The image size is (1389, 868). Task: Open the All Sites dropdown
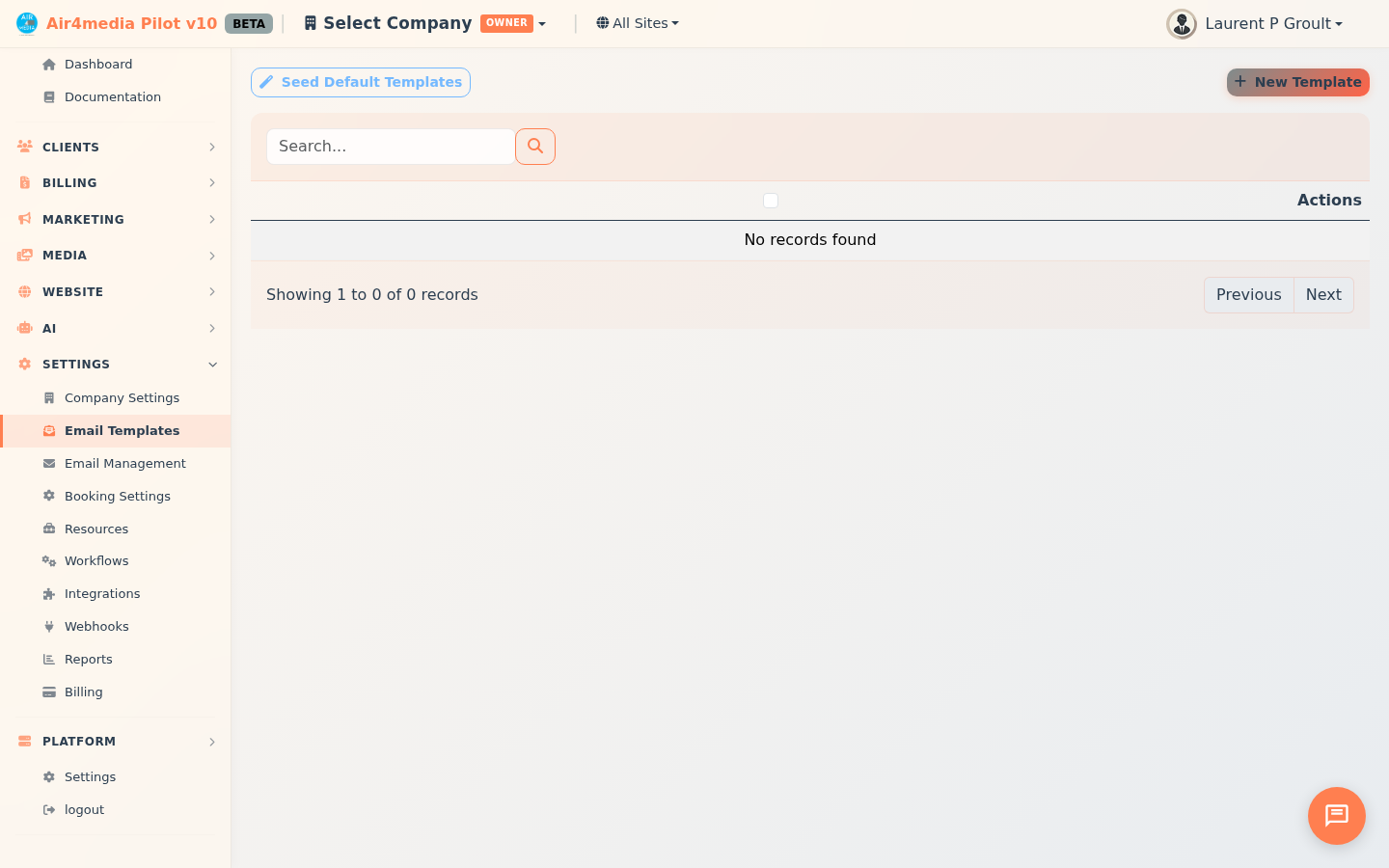pos(637,22)
